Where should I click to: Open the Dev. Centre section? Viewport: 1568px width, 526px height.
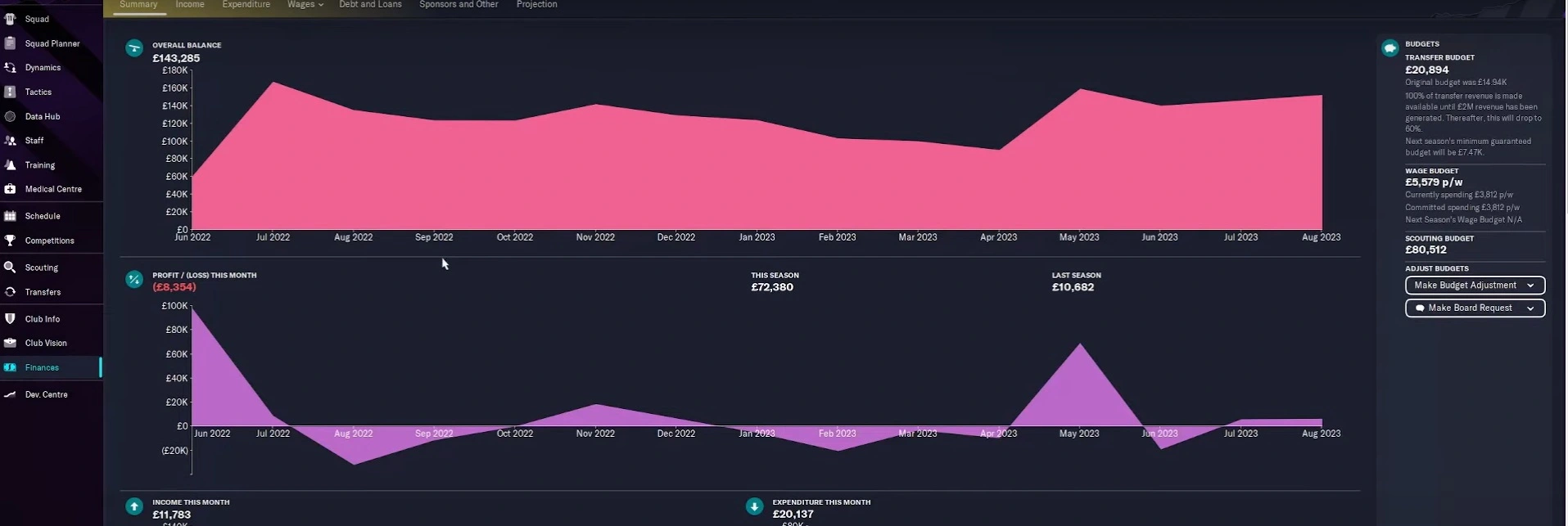pyautogui.click(x=46, y=394)
